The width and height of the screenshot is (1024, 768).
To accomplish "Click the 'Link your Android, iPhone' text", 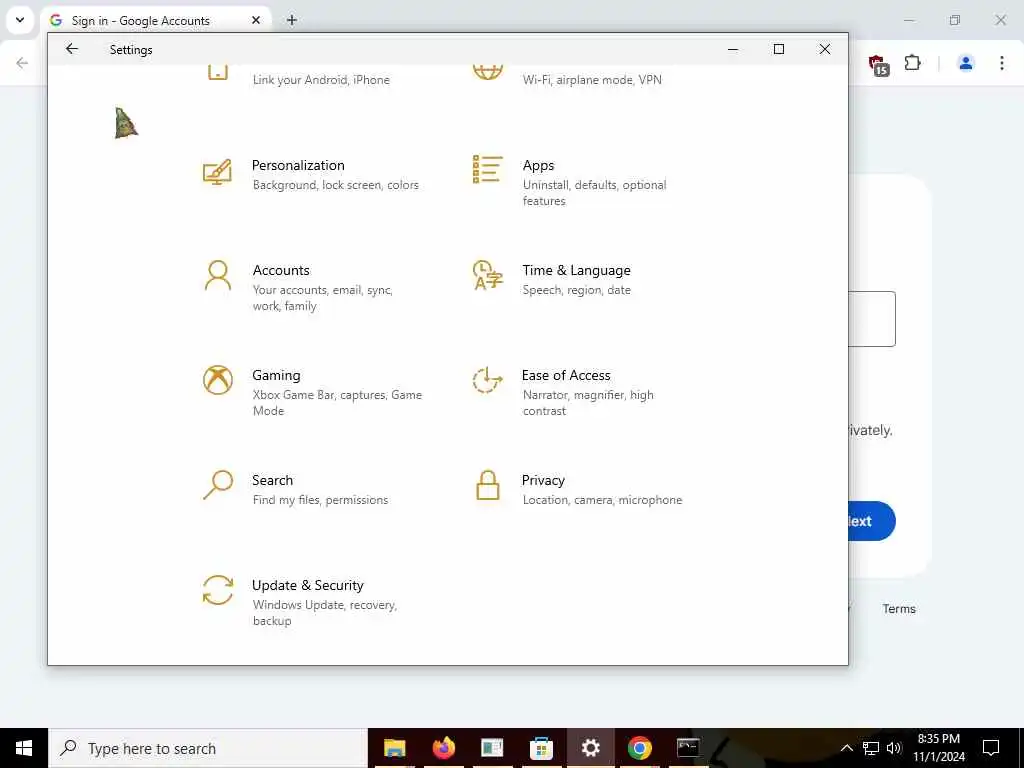I will (321, 80).
